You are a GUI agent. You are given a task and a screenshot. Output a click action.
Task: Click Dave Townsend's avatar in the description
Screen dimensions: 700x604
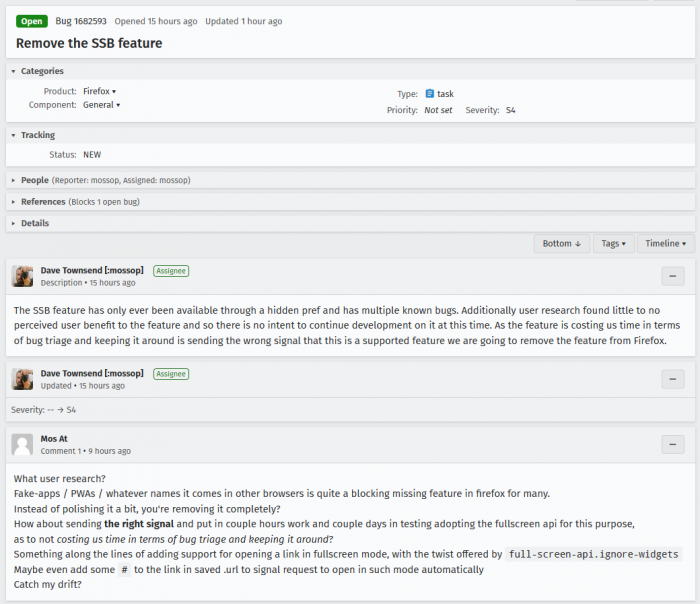(x=22, y=276)
